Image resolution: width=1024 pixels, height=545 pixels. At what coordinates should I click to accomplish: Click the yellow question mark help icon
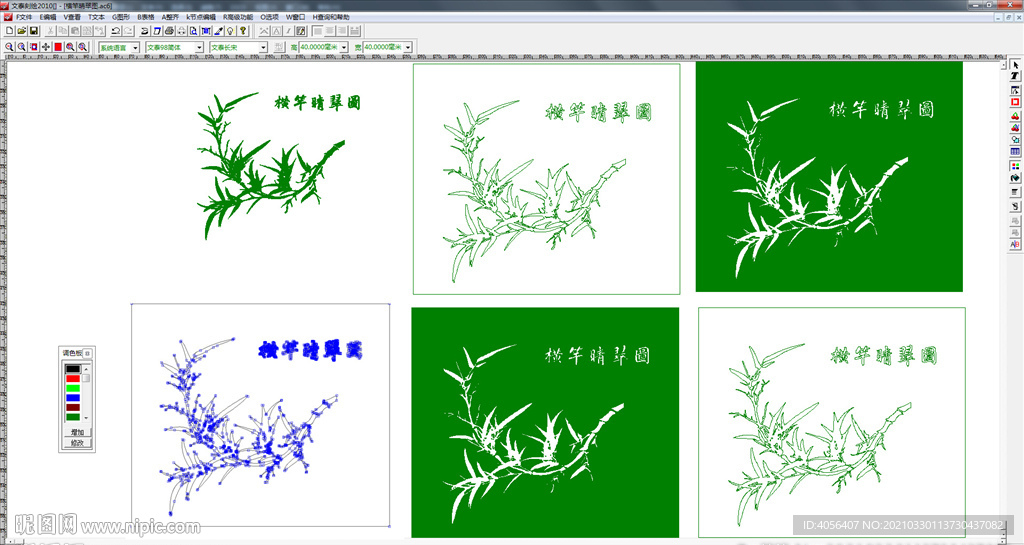click(243, 32)
